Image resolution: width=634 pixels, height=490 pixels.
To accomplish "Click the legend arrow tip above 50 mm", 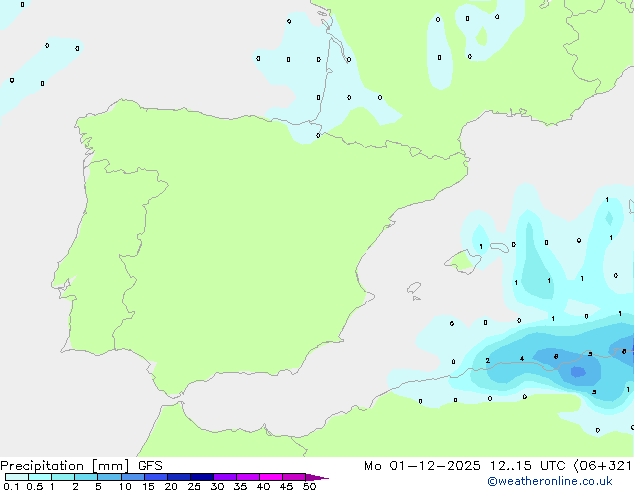I will coord(317,477).
